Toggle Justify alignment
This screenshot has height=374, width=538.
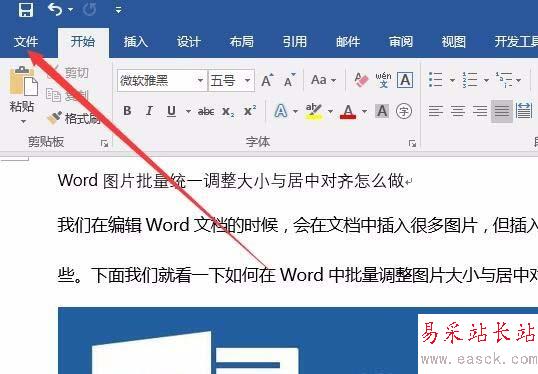coord(502,111)
